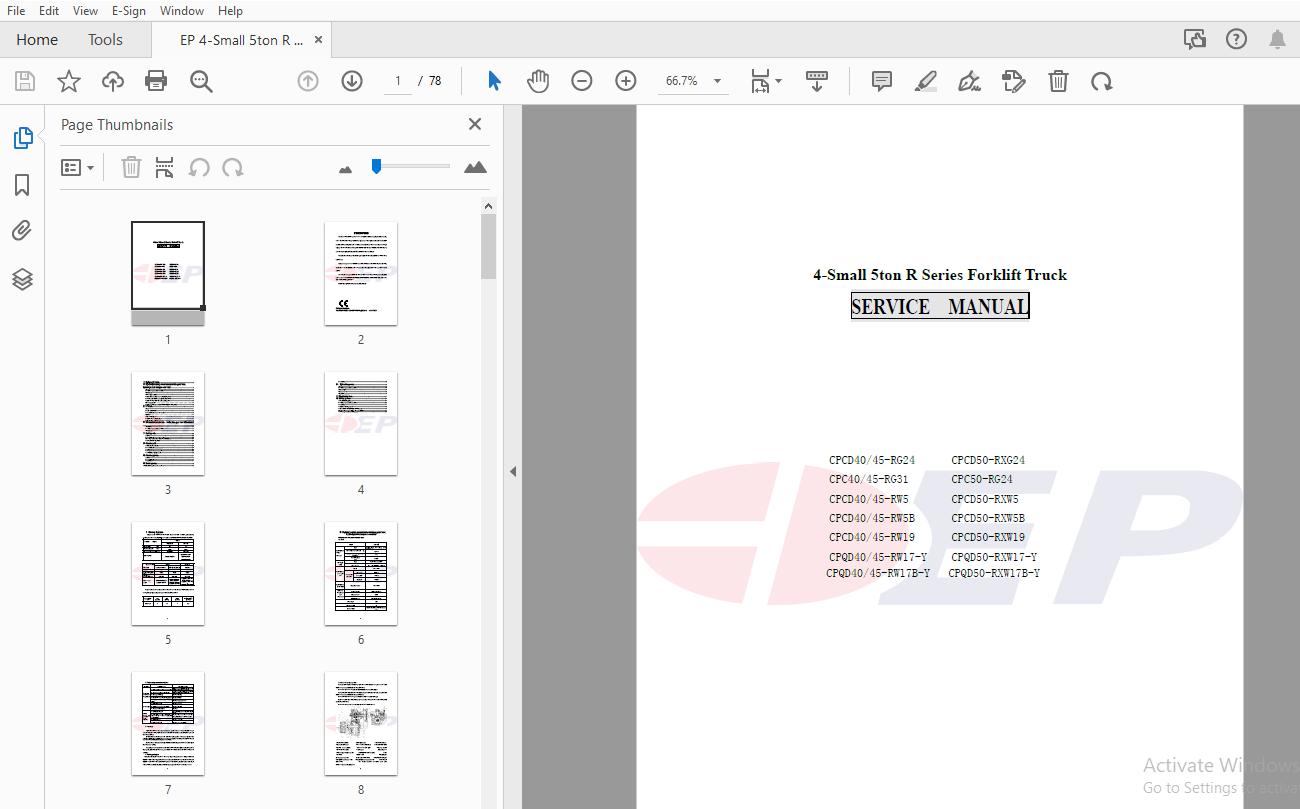1300x809 pixels.
Task: Enlarge thumbnail size large mountain icon
Action: tap(476, 167)
